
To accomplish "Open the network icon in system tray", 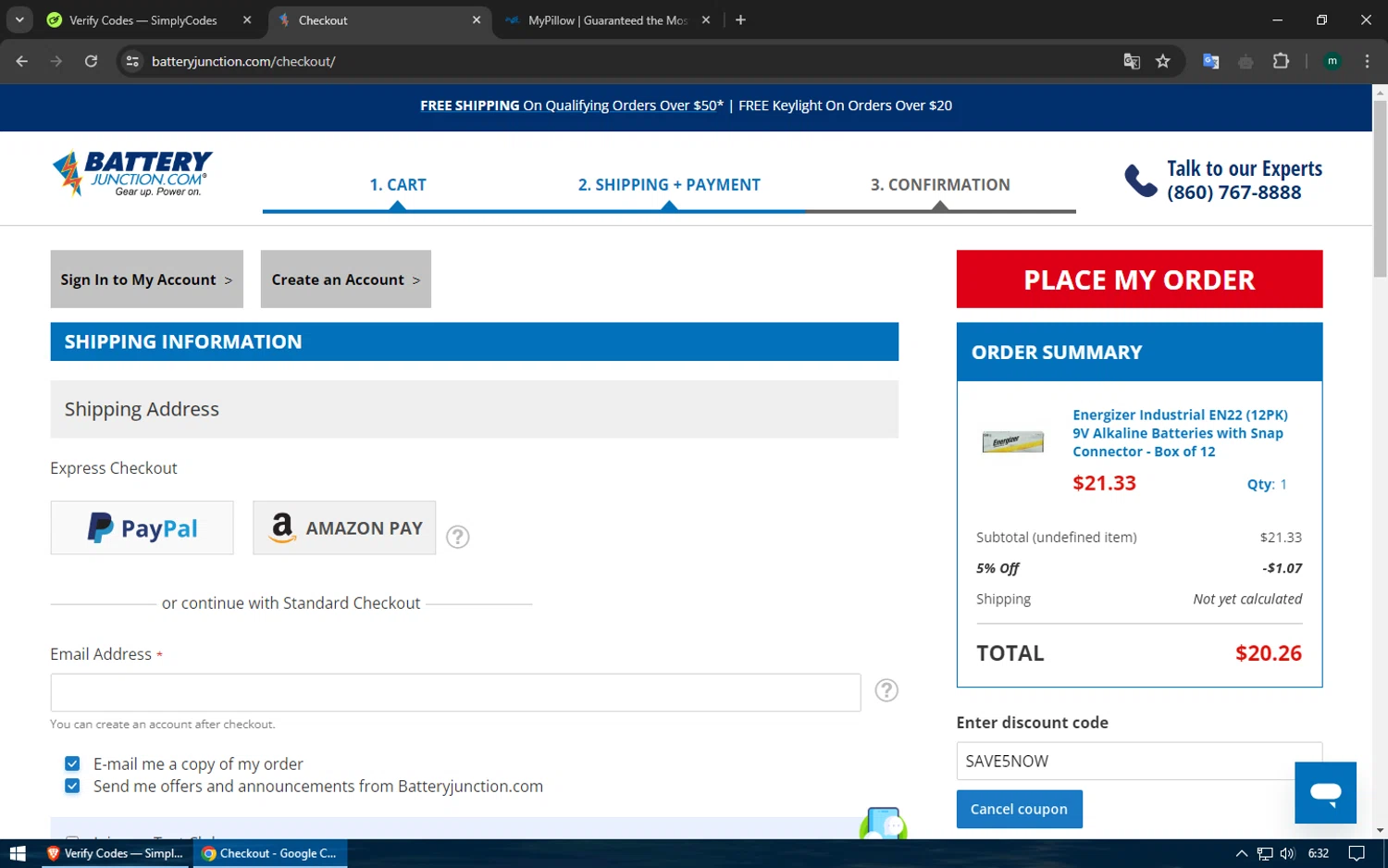I will tap(1265, 853).
